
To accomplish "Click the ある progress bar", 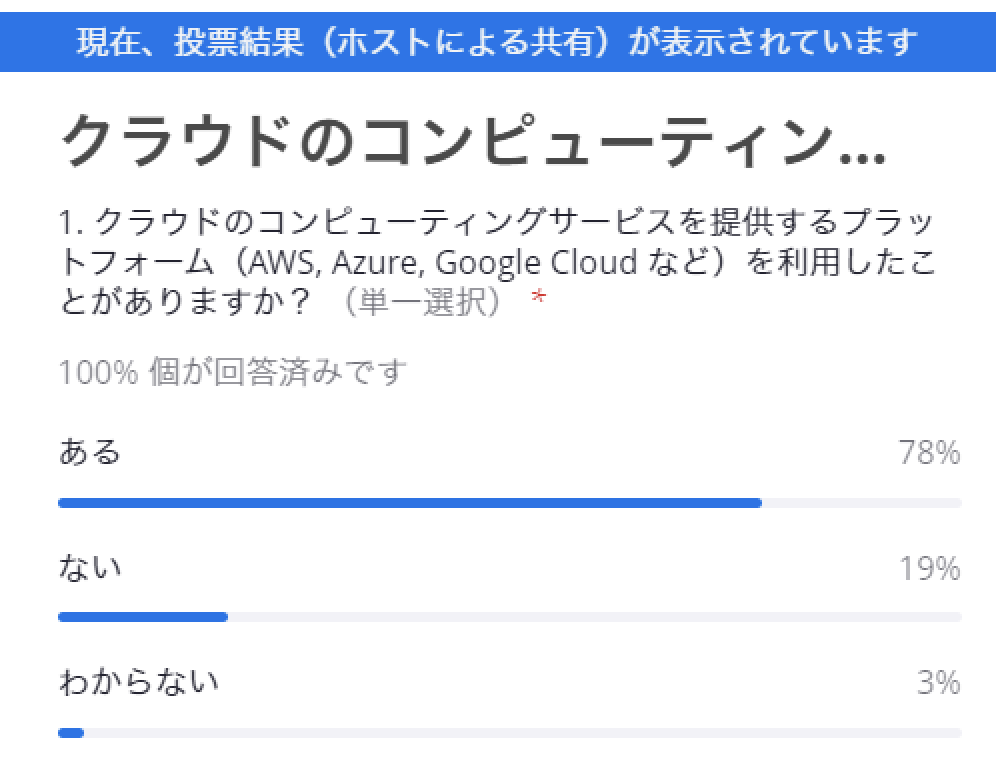I will [510, 503].
